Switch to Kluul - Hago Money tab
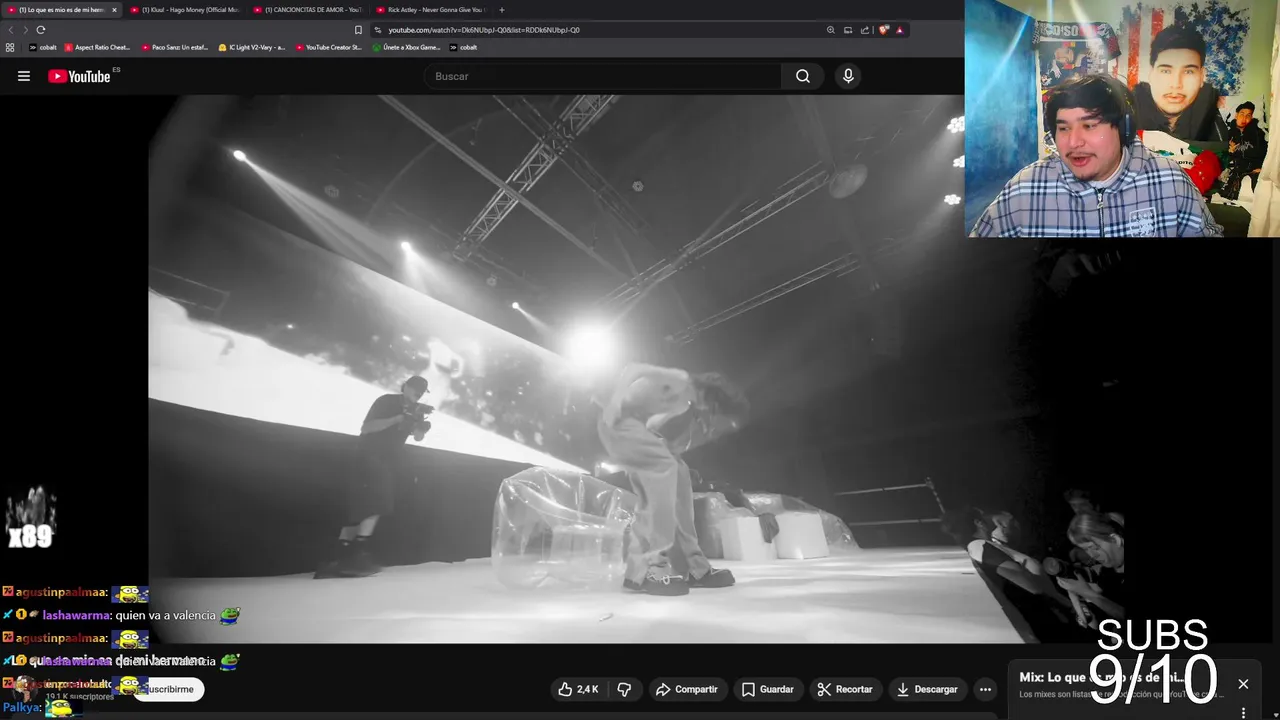Image resolution: width=1280 pixels, height=720 pixels. coord(184,10)
